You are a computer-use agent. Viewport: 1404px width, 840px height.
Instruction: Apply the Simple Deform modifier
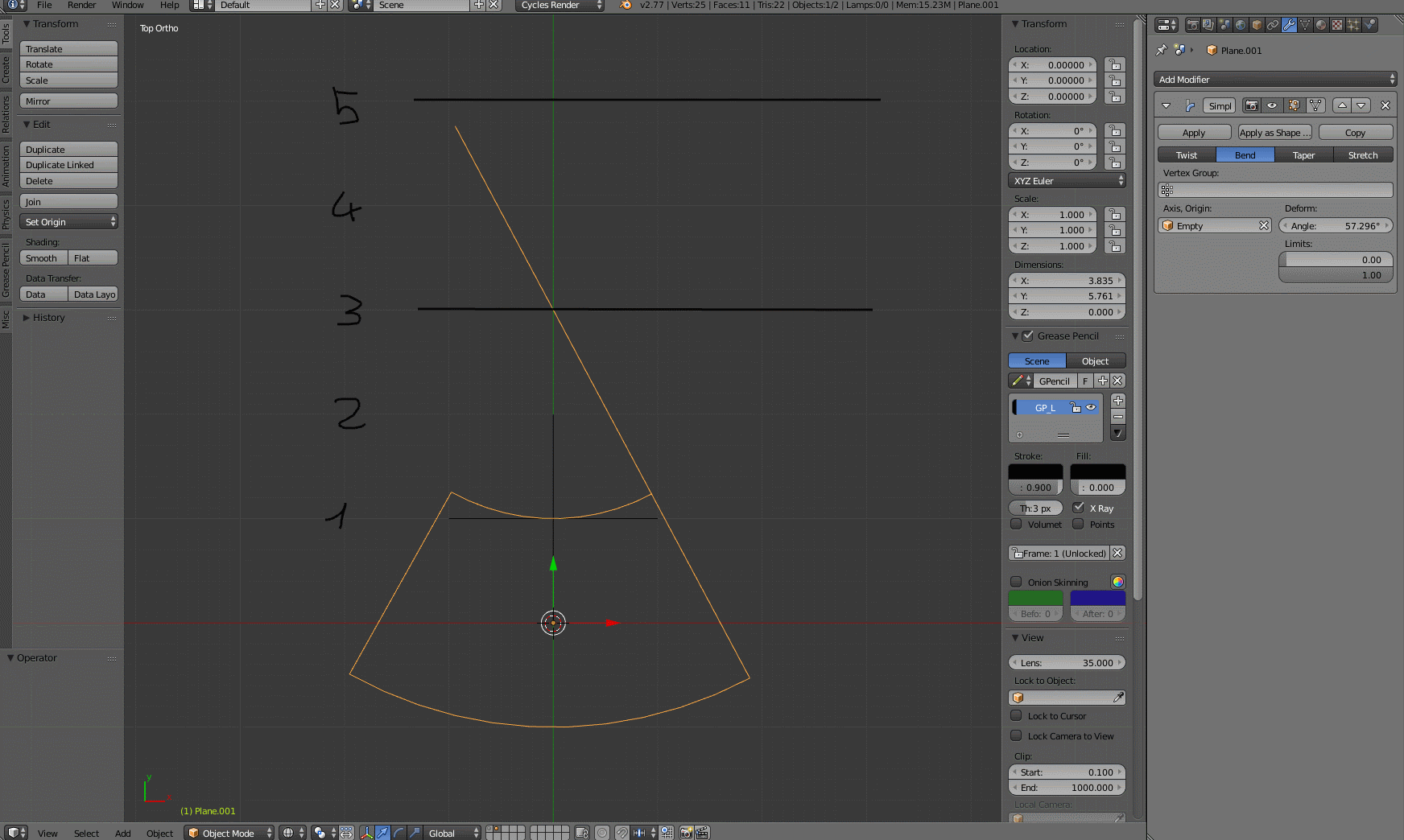pos(1194,132)
